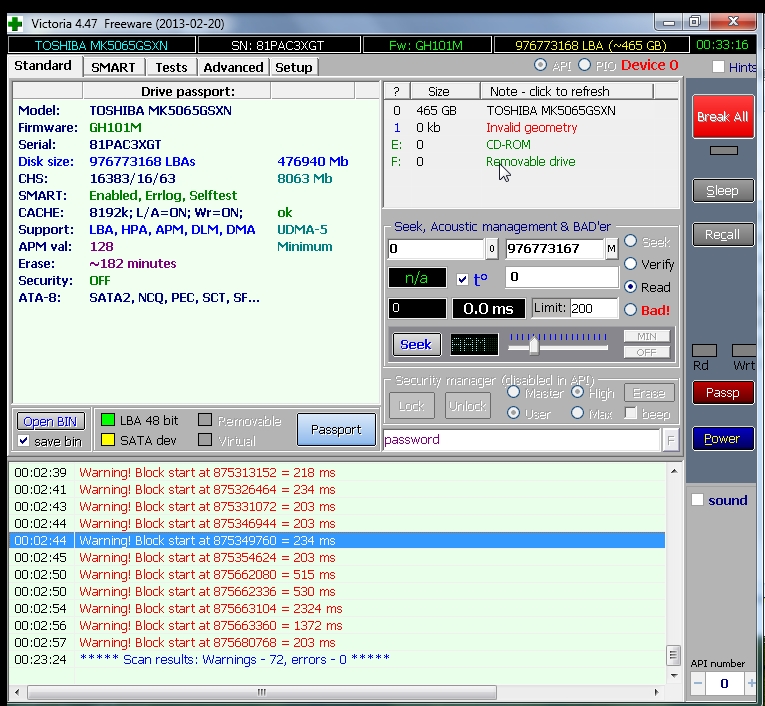Select the PIO mode radio button
The width and height of the screenshot is (765, 706).
click(x=584, y=65)
